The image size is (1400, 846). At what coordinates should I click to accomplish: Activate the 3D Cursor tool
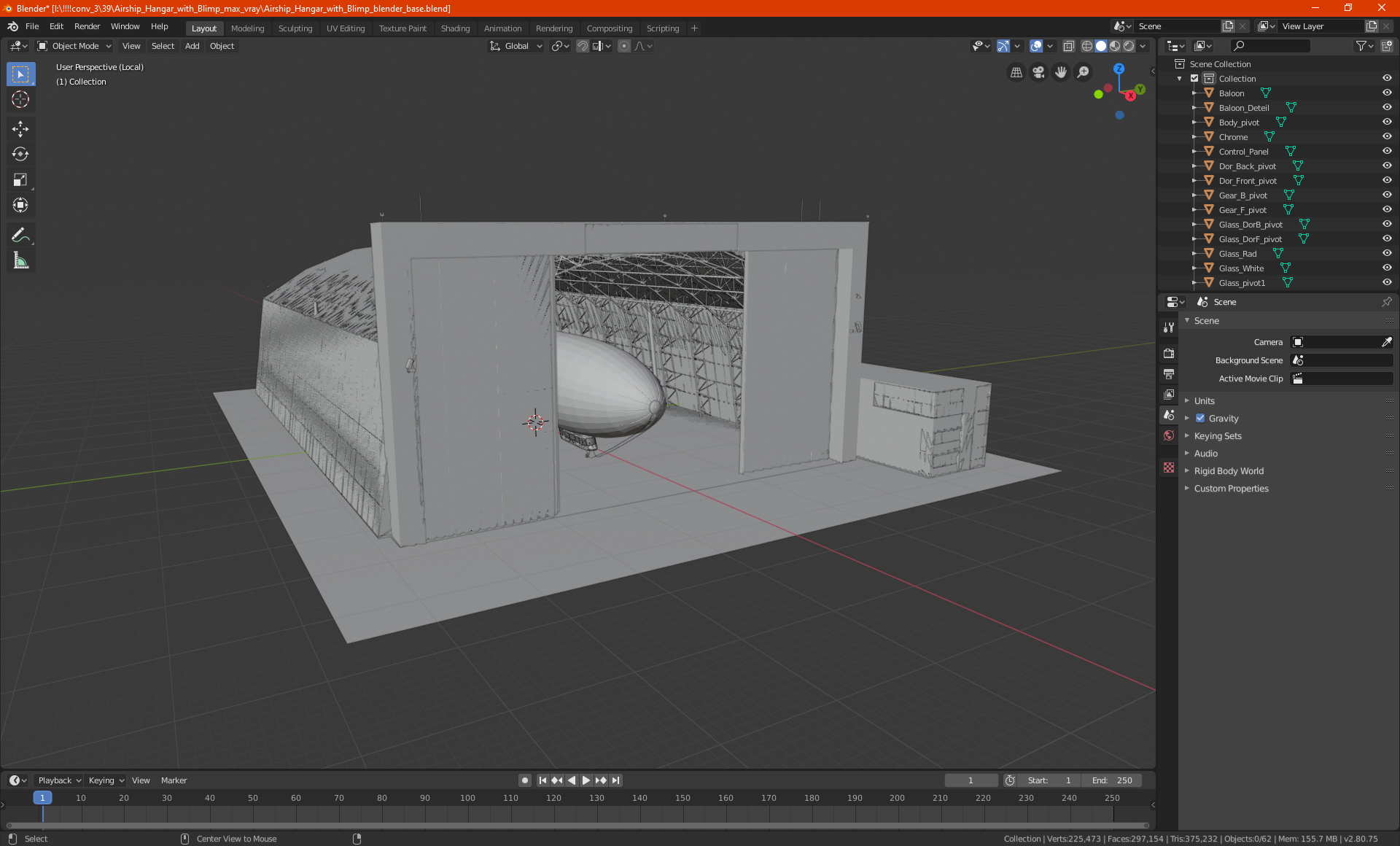[x=20, y=99]
